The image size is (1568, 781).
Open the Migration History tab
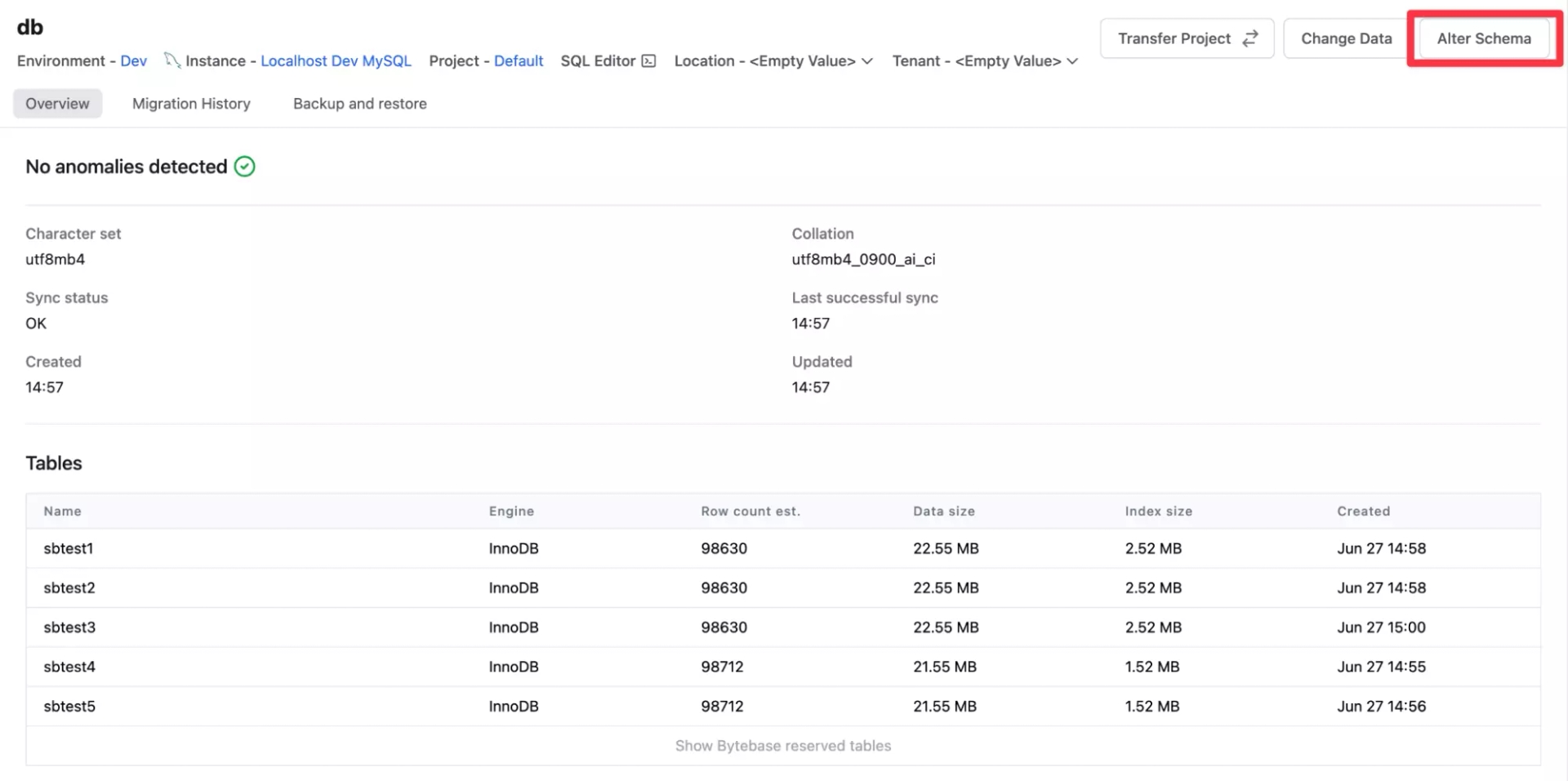(x=191, y=104)
